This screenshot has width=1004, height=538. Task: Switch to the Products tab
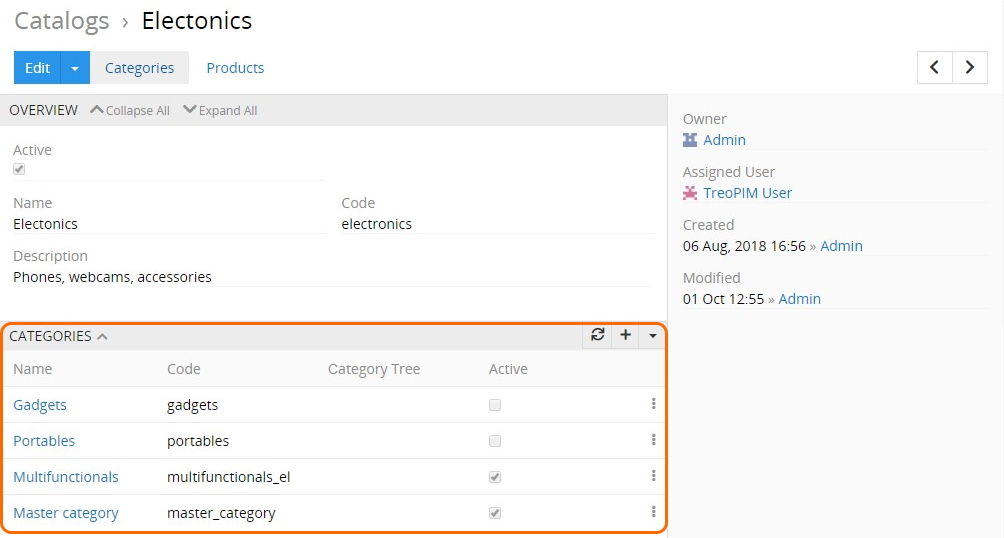click(x=235, y=68)
